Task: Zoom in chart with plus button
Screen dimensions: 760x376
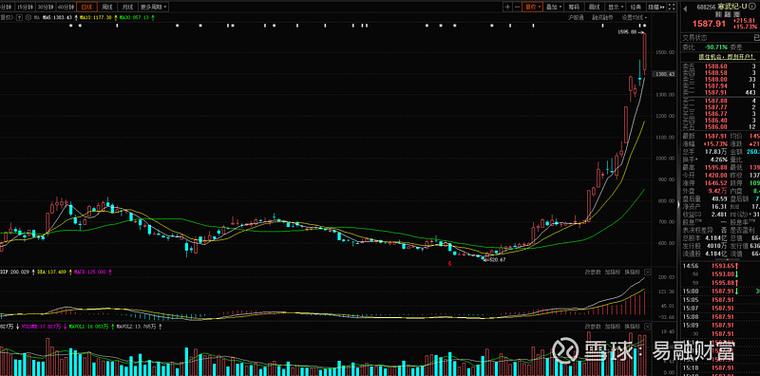Action: click(507, 7)
